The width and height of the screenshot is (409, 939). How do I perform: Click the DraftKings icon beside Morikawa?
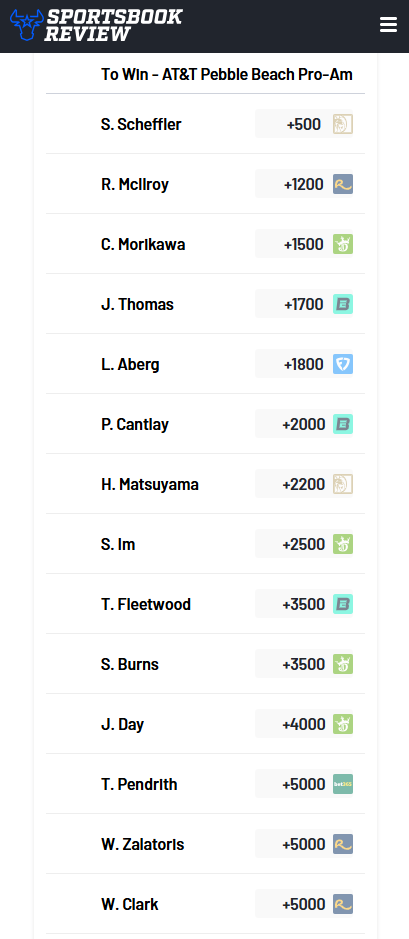[x=343, y=244]
